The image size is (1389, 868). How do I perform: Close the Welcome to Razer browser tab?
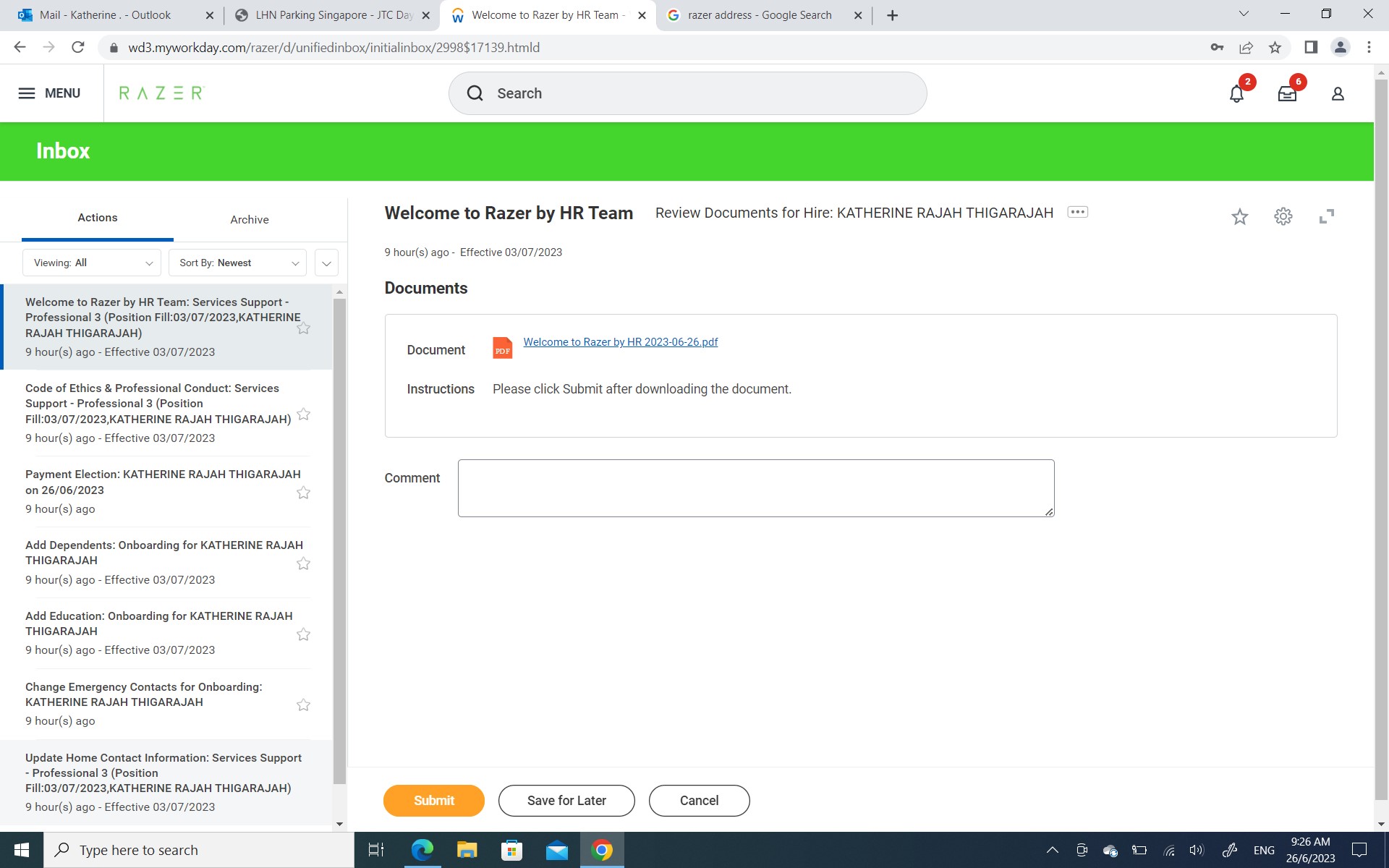click(x=642, y=15)
